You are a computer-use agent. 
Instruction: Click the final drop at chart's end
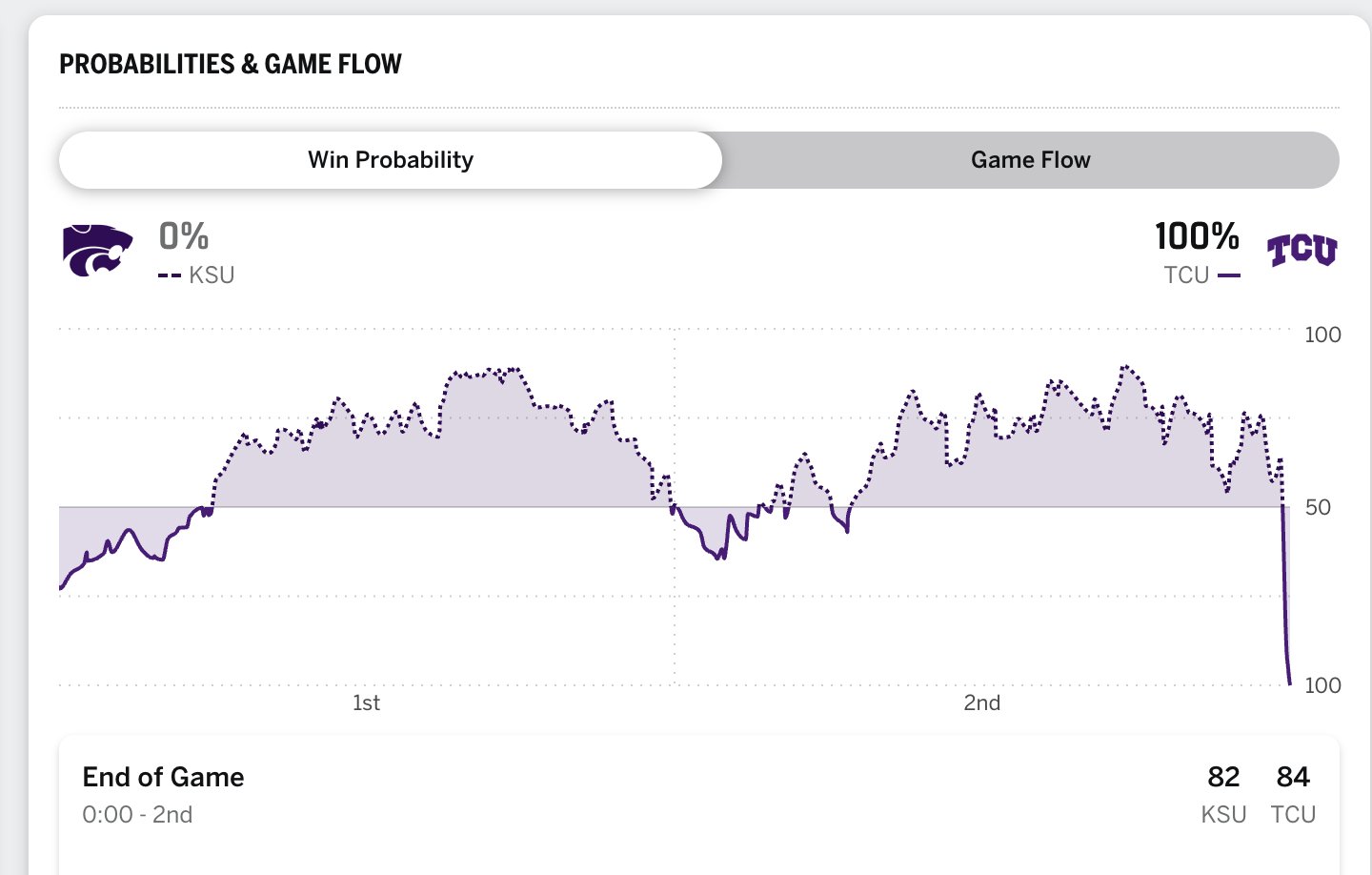coord(1286,620)
